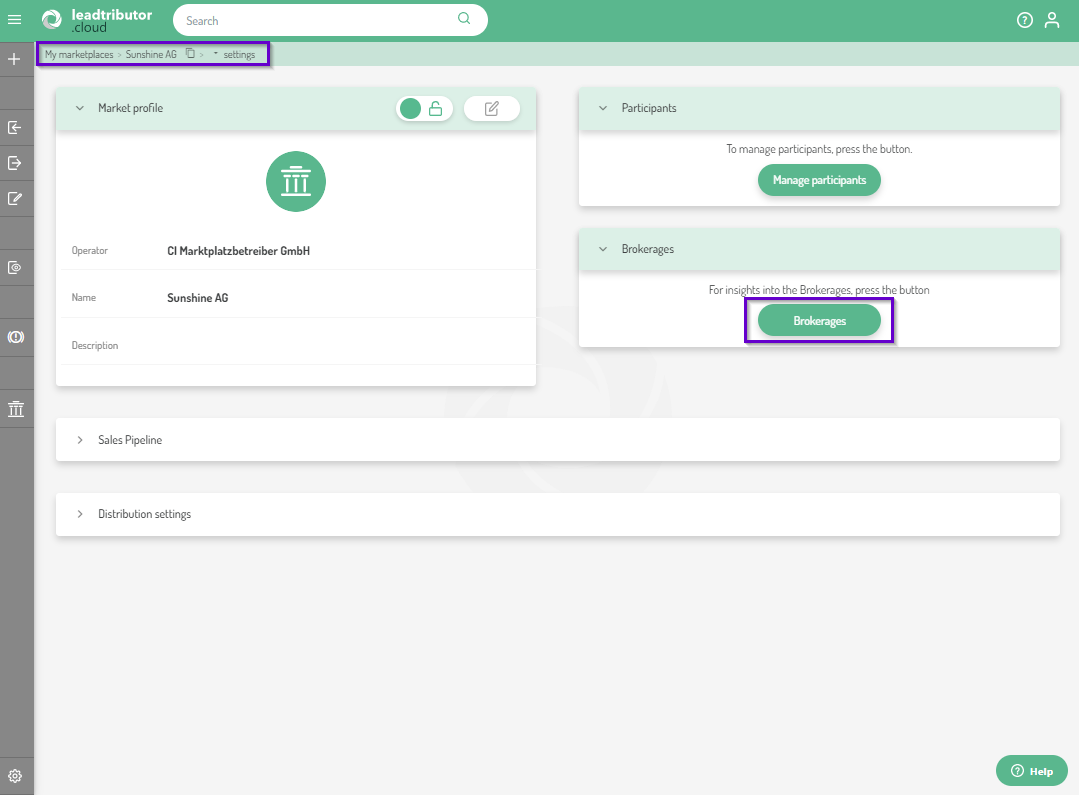The image size is (1079, 795).
Task: Toggle the Market profile lock switch
Action: 424,108
